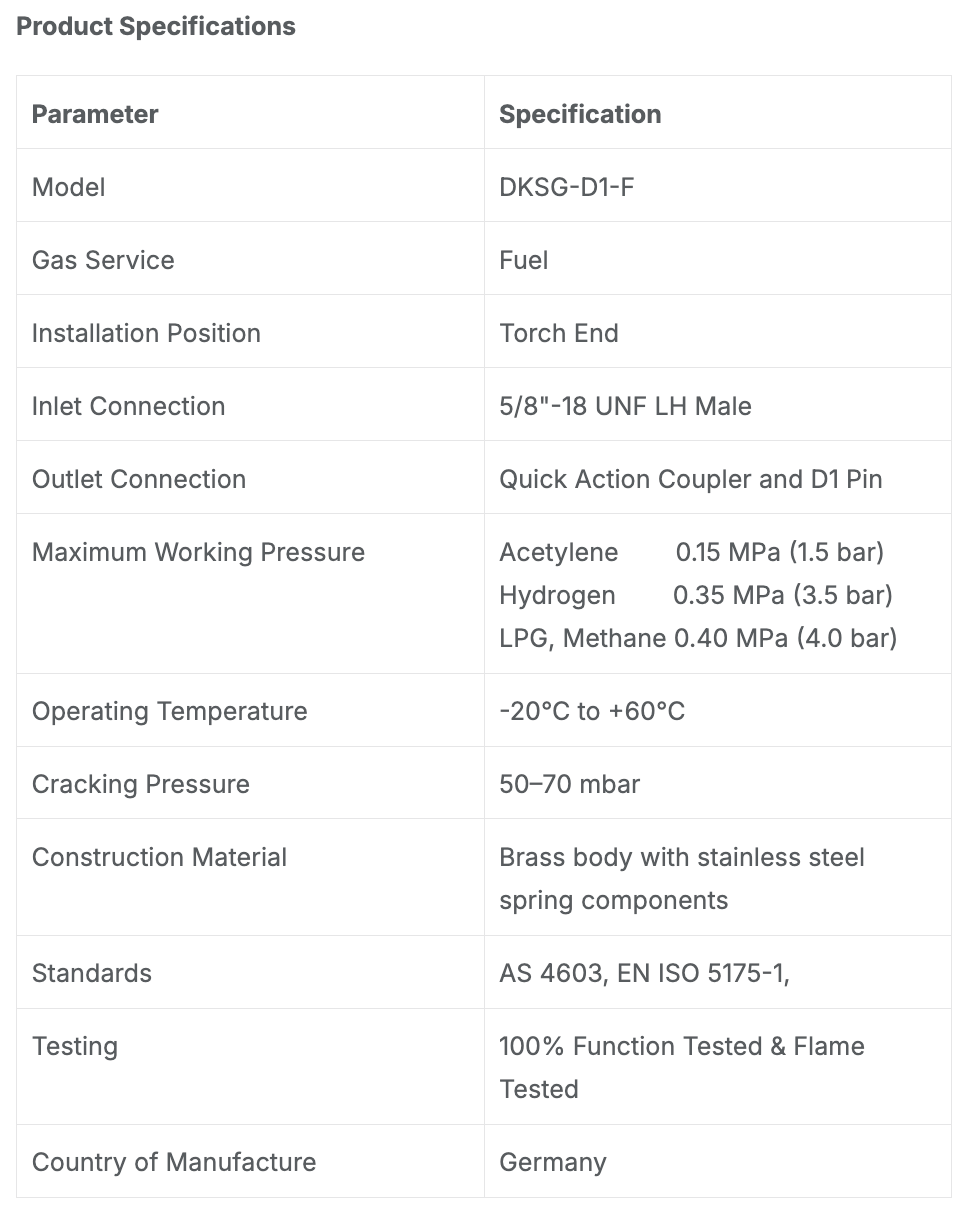Click the 5/8"-18 UNF LH Male text
Screen dimensions: 976x1218
625,406
